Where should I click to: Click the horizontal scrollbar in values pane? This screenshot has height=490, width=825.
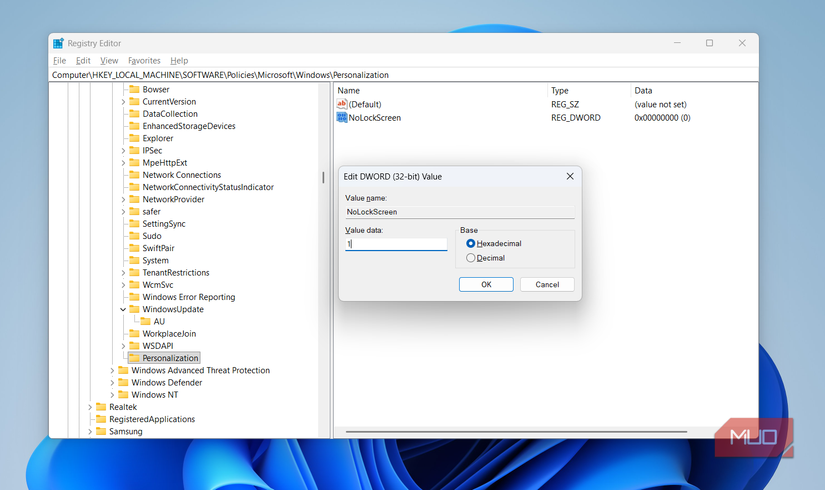(x=516, y=432)
